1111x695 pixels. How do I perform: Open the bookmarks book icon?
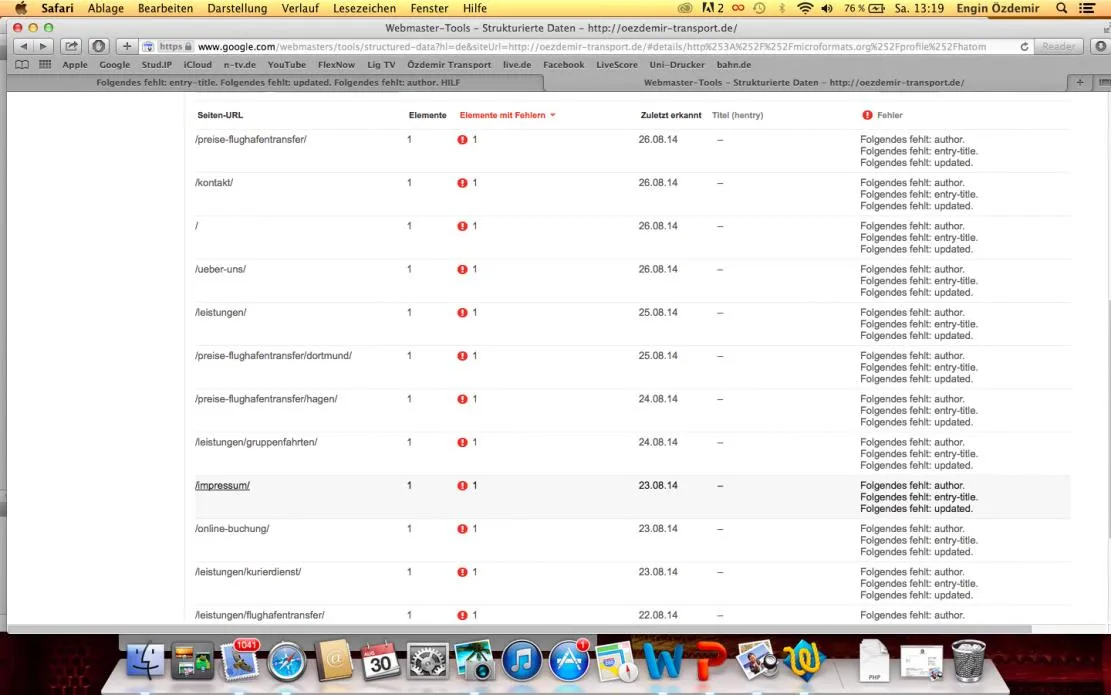click(x=22, y=64)
